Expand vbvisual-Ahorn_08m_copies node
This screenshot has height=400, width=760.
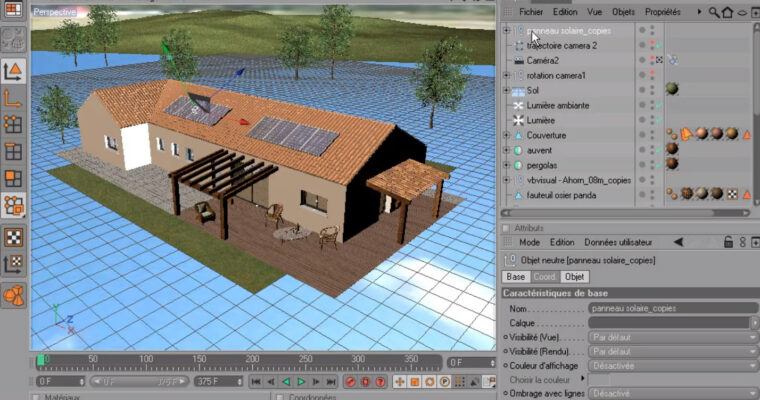point(507,180)
